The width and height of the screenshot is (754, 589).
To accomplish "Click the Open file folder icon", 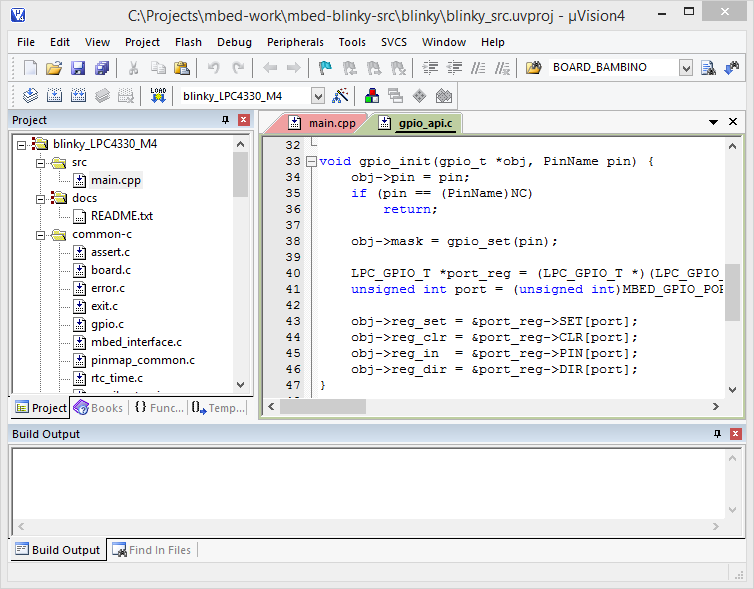I will click(54, 68).
